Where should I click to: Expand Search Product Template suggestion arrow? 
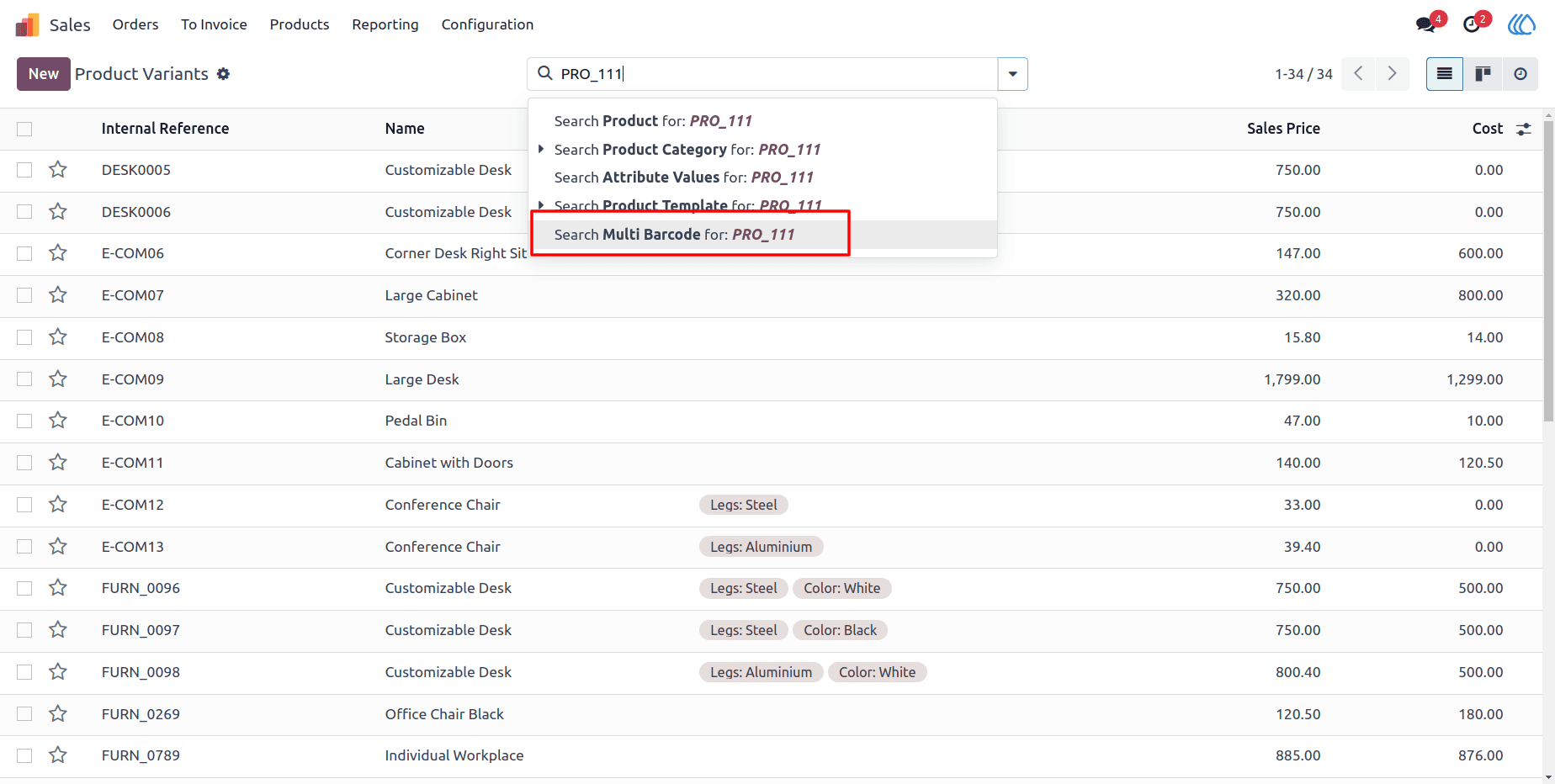[x=541, y=205]
